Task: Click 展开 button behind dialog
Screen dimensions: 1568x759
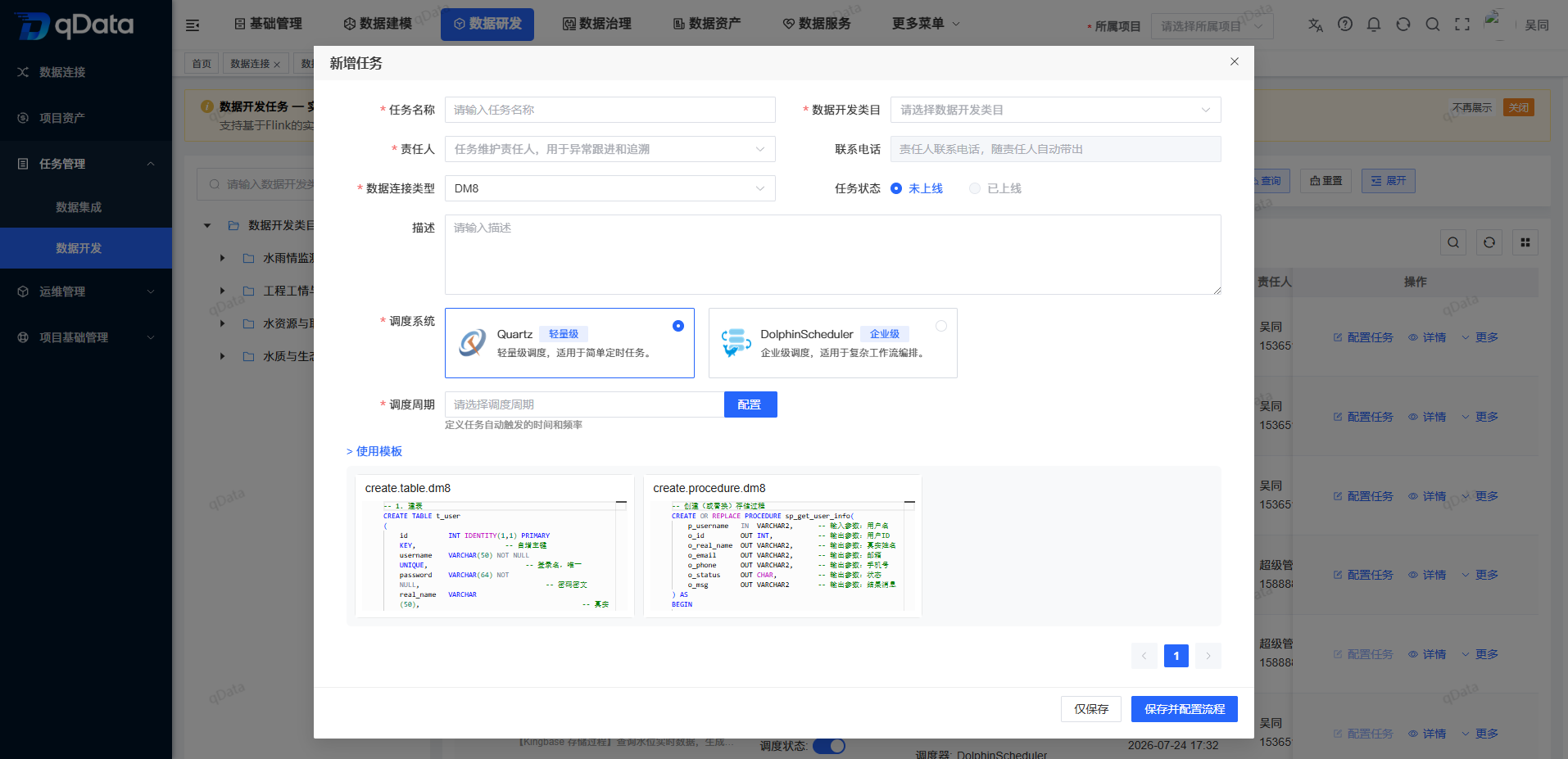Action: pos(1389,181)
